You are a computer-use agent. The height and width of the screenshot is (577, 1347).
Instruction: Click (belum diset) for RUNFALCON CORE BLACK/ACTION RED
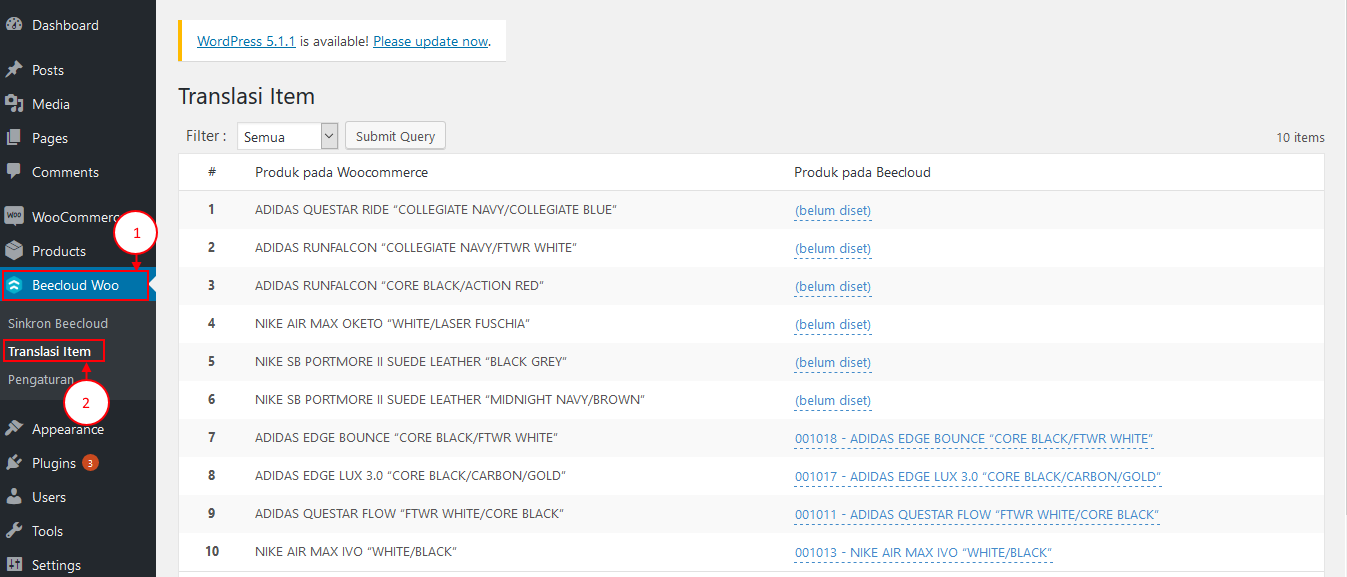click(x=833, y=286)
